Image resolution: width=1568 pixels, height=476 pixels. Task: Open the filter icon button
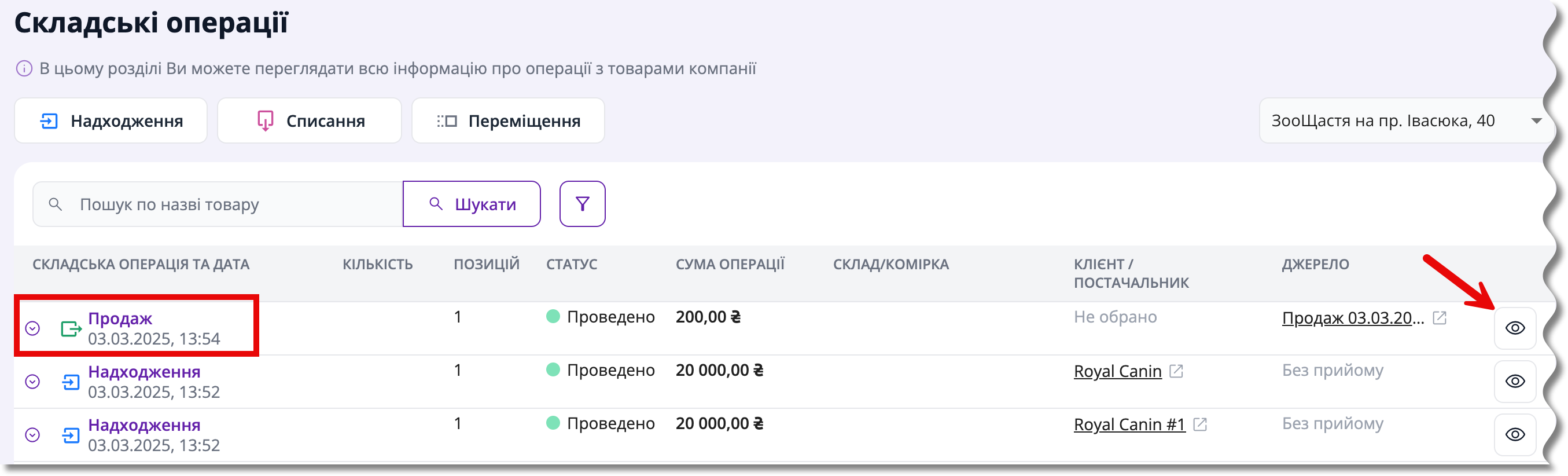coord(582,204)
